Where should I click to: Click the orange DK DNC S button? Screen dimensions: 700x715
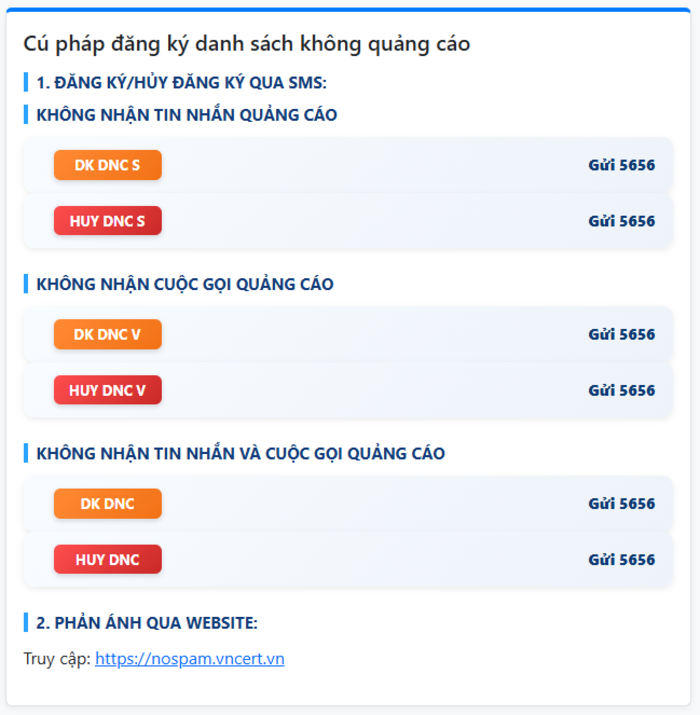pos(107,165)
